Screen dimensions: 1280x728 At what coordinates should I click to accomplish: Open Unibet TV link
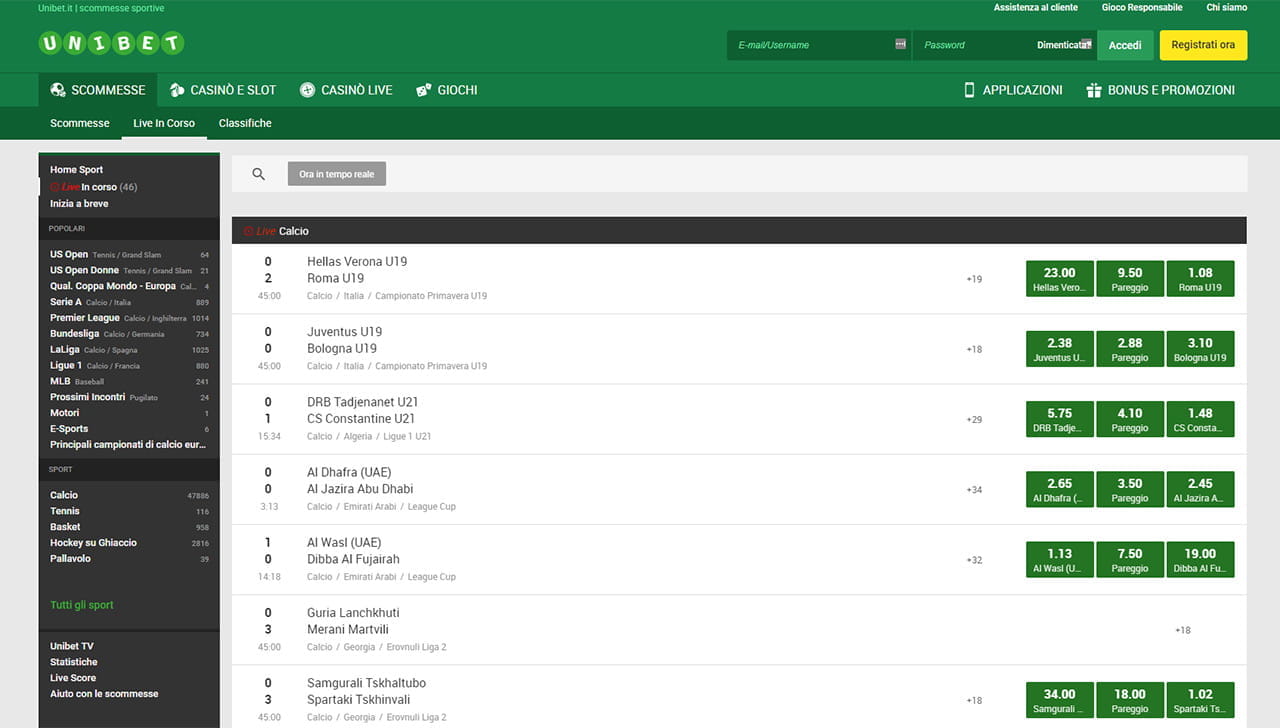(72, 646)
